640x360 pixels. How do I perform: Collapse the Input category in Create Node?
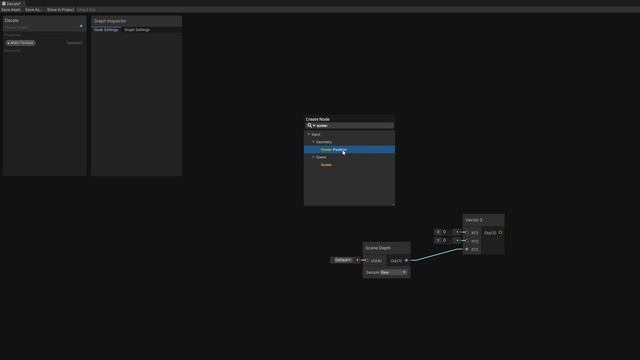(x=309, y=134)
